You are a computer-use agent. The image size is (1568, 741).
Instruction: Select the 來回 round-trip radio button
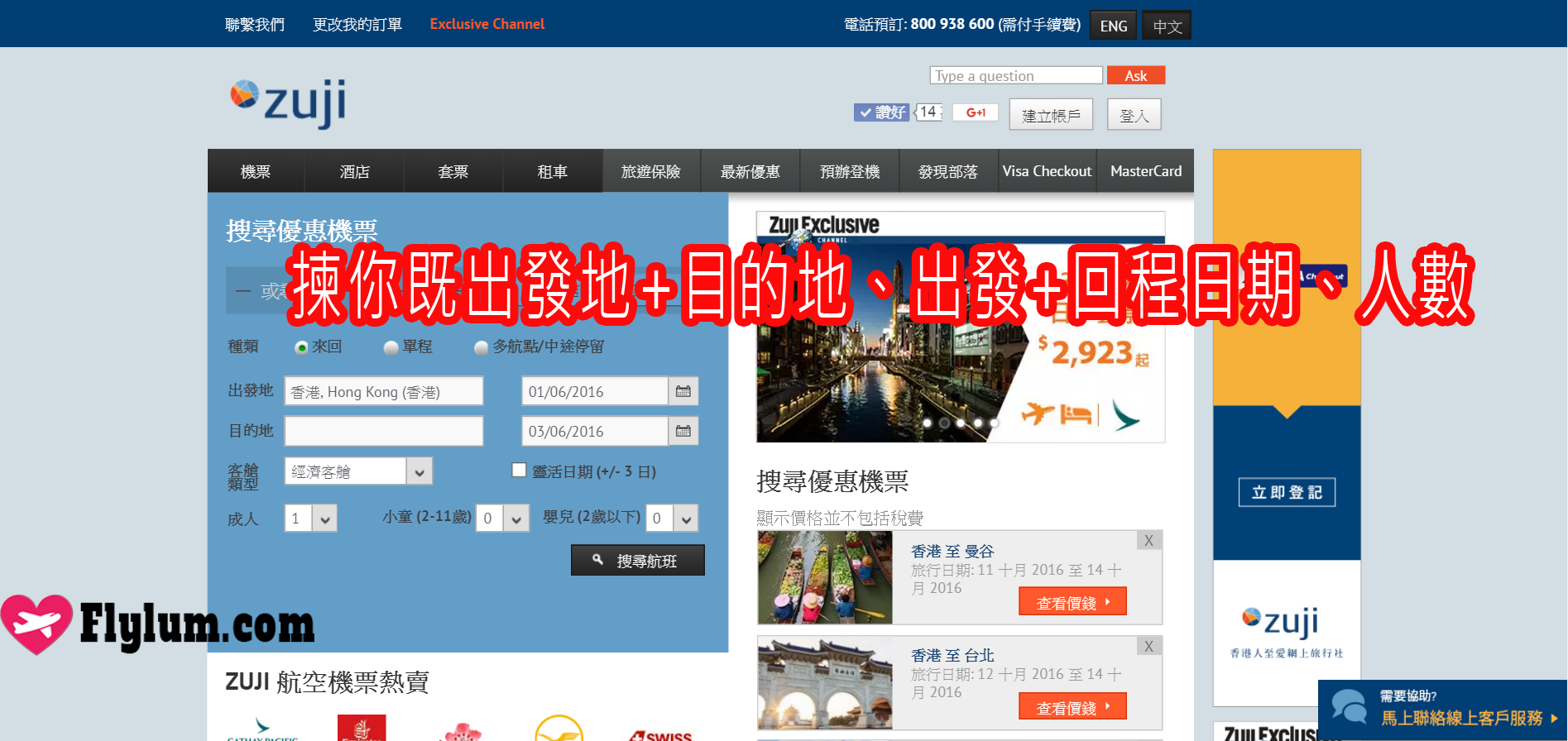coord(301,347)
